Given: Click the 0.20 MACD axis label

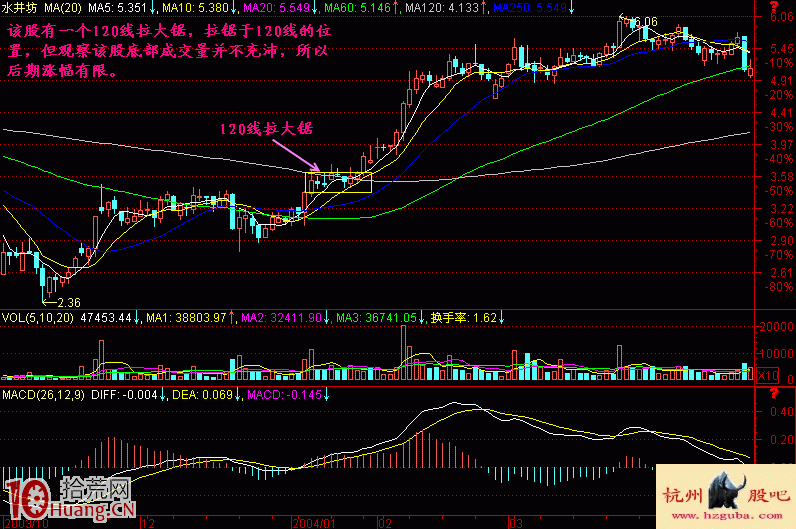Looking at the screenshot, I should coord(781,440).
